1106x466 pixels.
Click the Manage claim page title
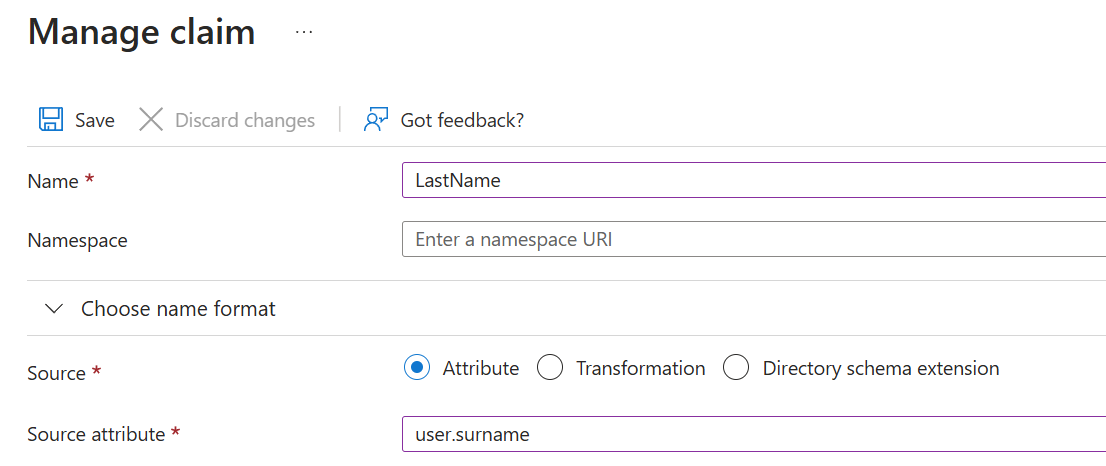pos(142,32)
